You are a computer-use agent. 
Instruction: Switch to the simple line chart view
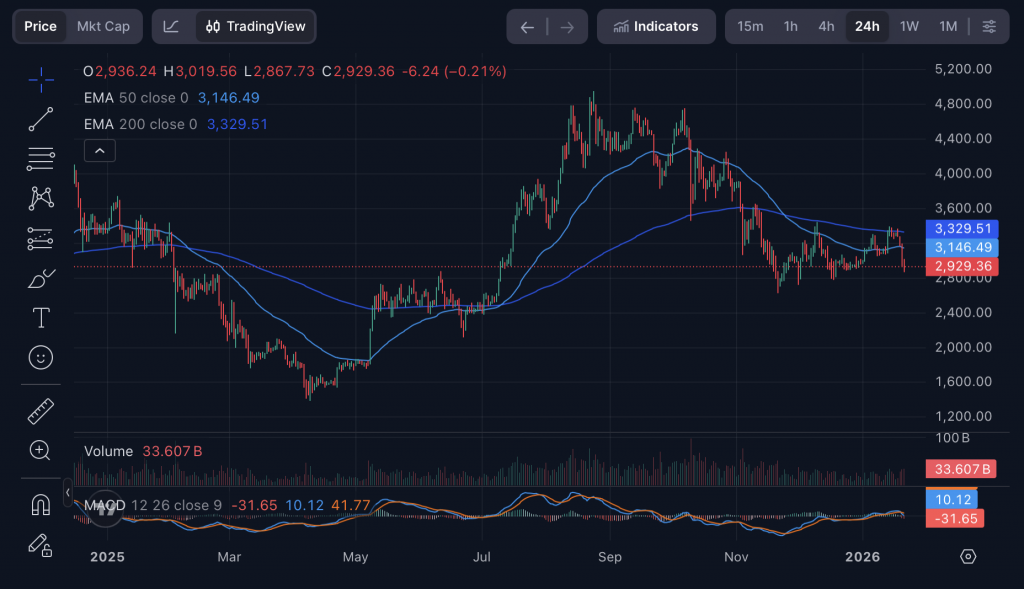pyautogui.click(x=172, y=27)
